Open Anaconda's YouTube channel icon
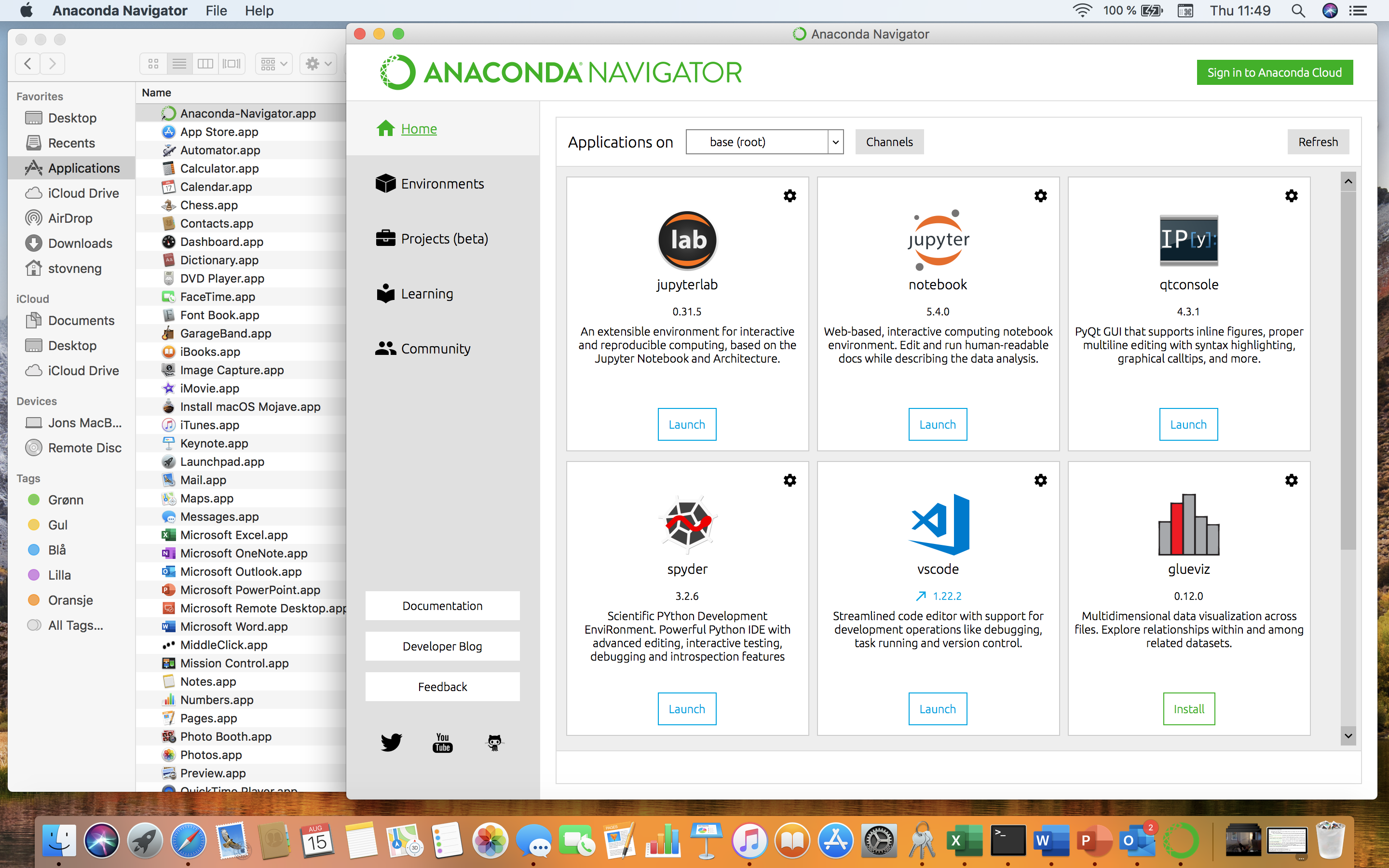1389x868 pixels. pos(443,742)
